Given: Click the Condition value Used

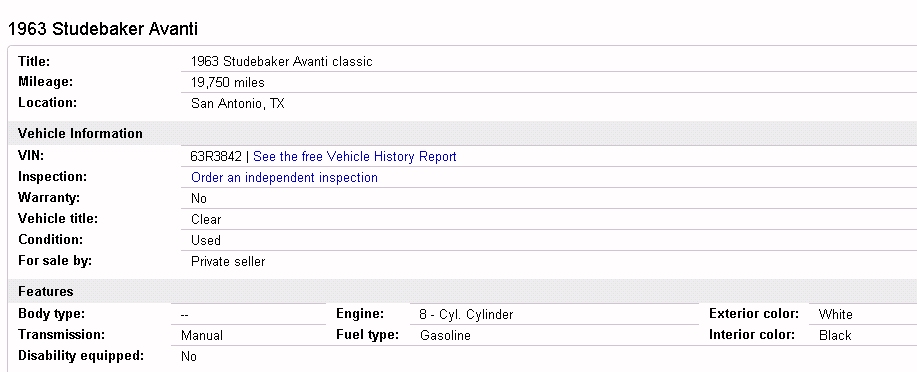Looking at the screenshot, I should click(x=206, y=240).
